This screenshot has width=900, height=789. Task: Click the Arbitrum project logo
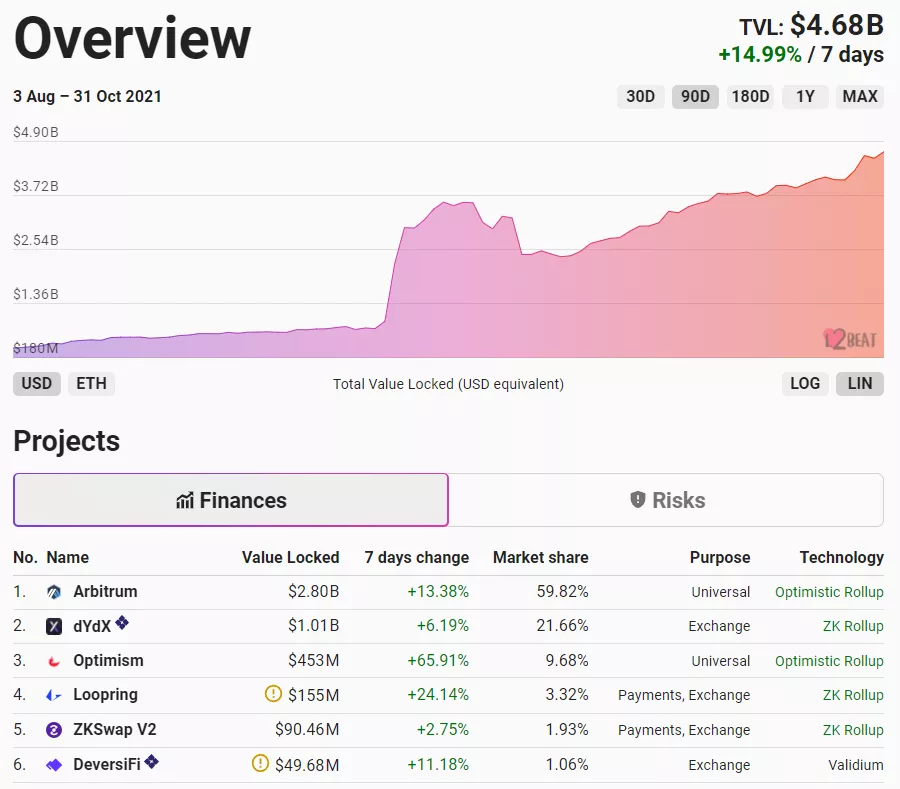coord(53,591)
